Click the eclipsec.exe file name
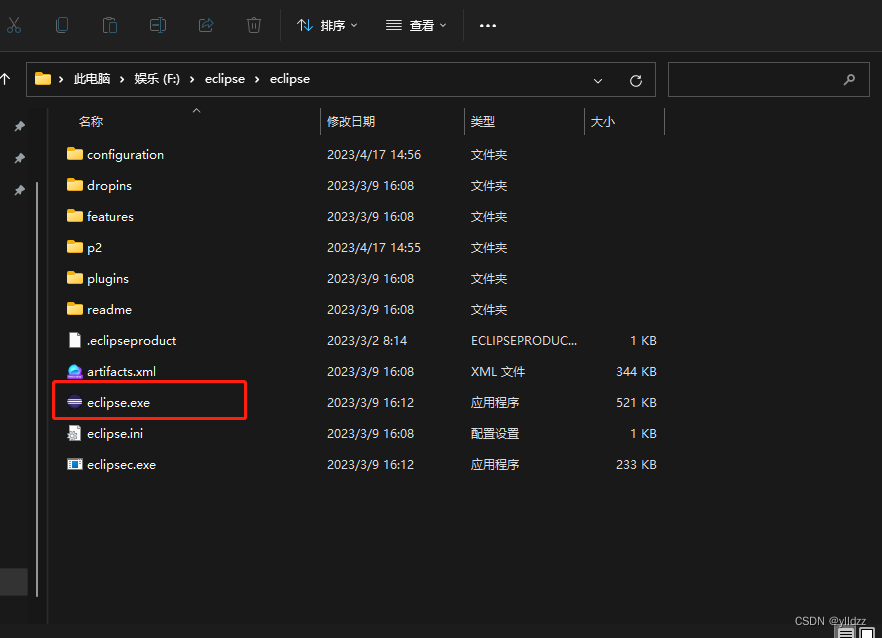Screen dimensions: 882x638 [x=122, y=465]
